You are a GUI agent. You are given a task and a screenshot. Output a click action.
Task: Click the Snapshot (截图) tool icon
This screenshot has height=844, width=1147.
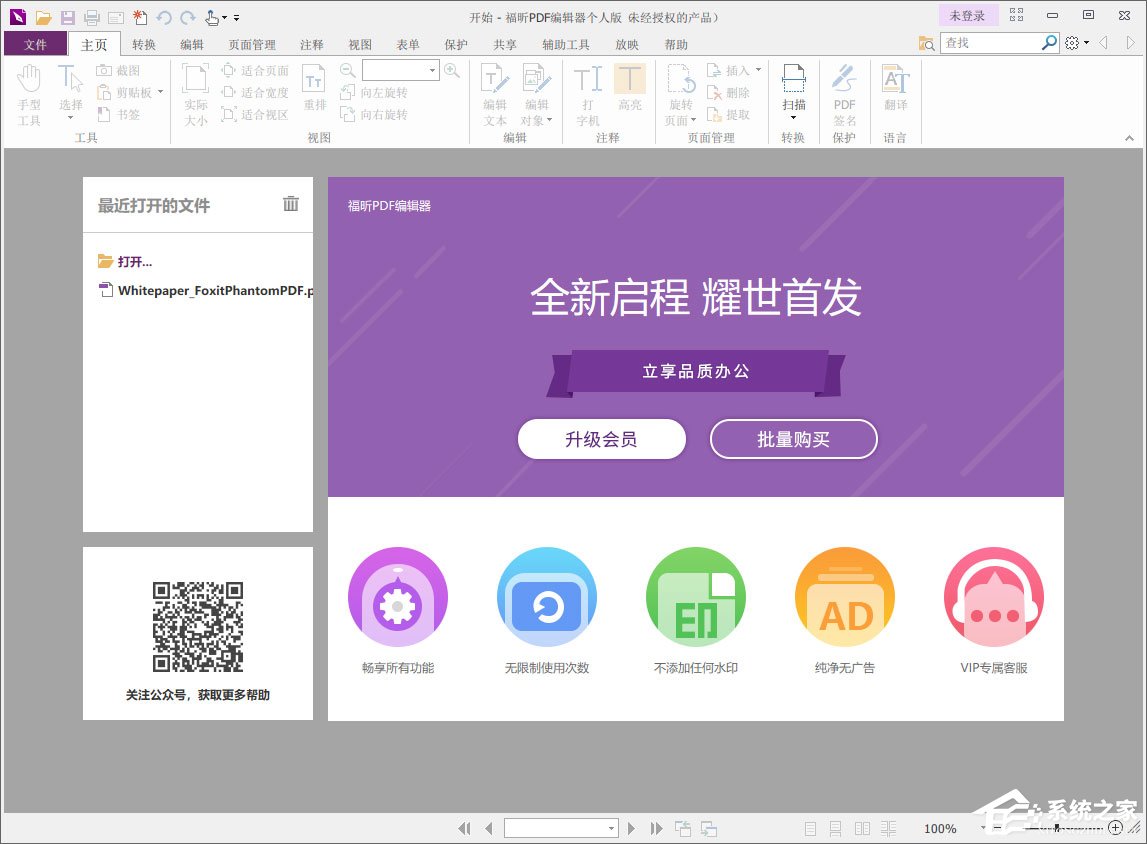tap(102, 70)
